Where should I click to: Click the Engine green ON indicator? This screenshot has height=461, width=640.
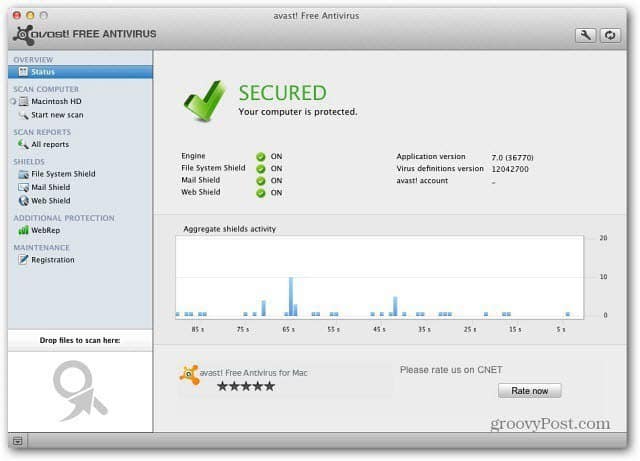261,156
